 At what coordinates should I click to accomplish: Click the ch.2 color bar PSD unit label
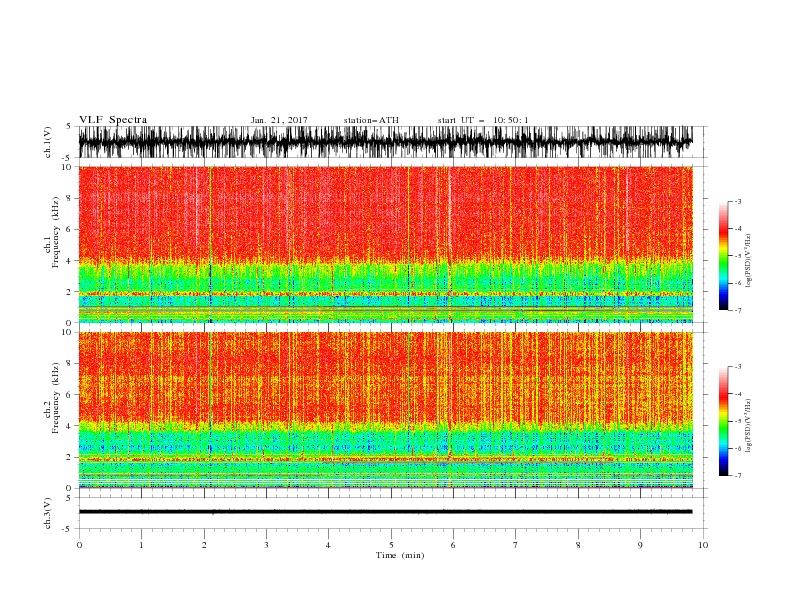point(749,426)
